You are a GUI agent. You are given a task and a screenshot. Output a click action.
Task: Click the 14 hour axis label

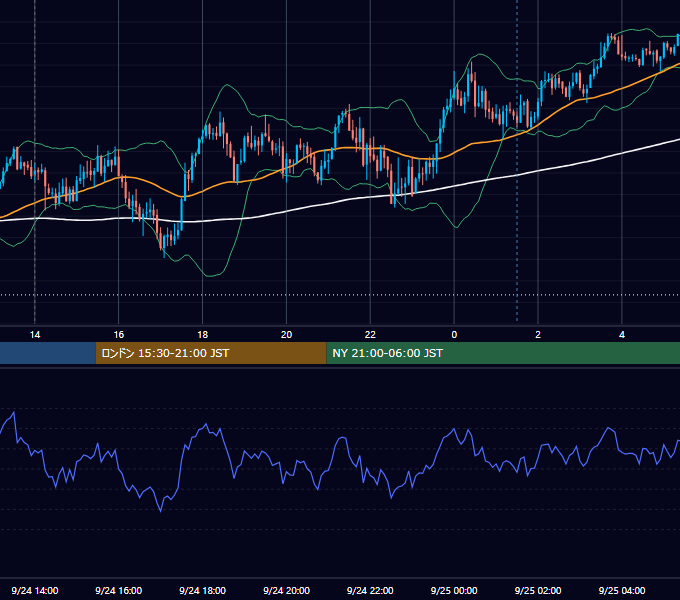pos(35,335)
